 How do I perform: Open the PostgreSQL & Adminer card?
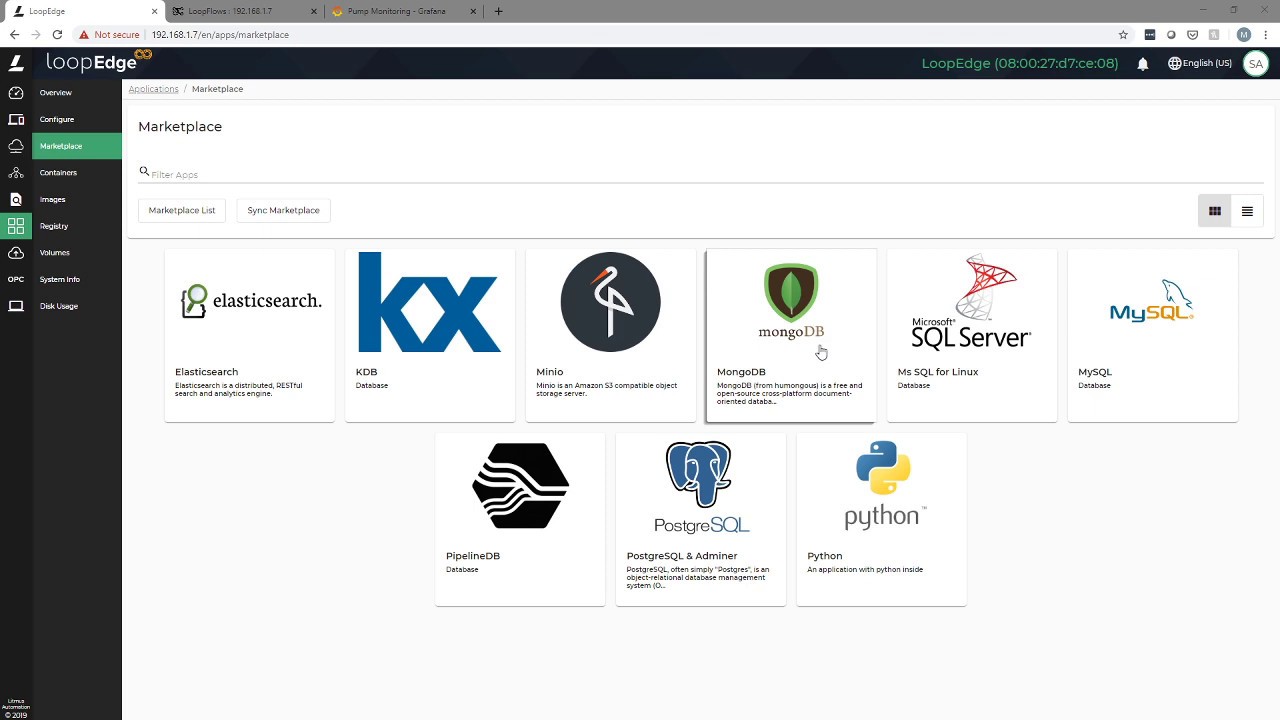pyautogui.click(x=701, y=520)
